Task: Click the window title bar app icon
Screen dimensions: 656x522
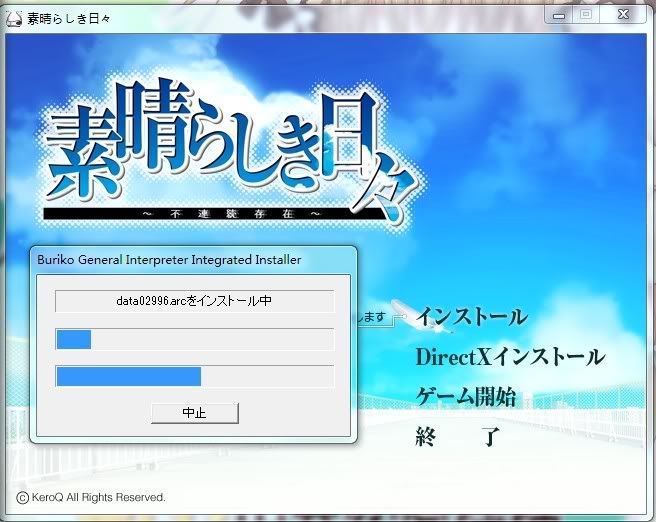Action: point(14,18)
